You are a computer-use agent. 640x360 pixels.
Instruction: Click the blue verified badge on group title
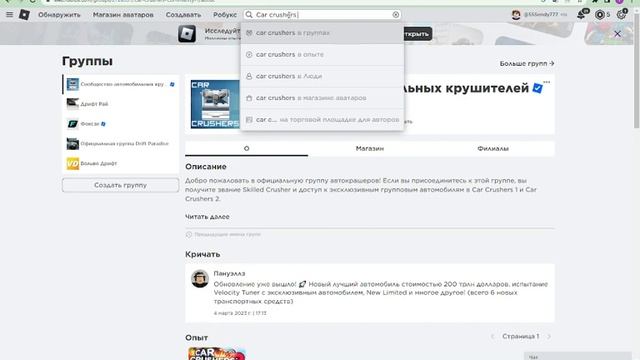click(x=538, y=88)
